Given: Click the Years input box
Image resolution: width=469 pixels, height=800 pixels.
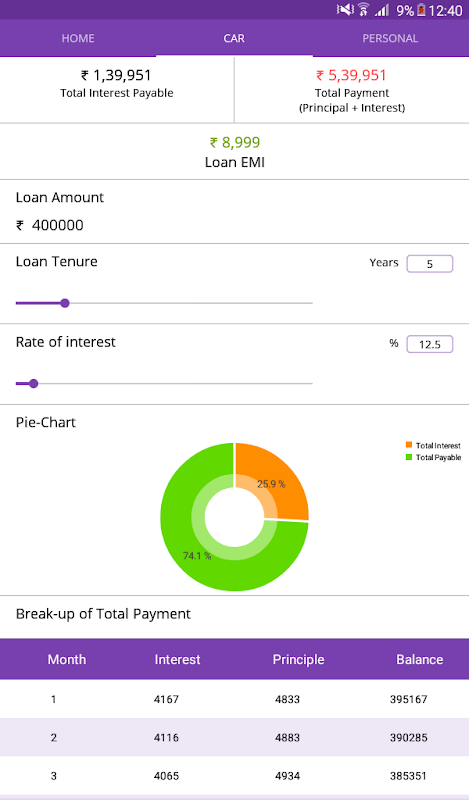Looking at the screenshot, I should 430,264.
